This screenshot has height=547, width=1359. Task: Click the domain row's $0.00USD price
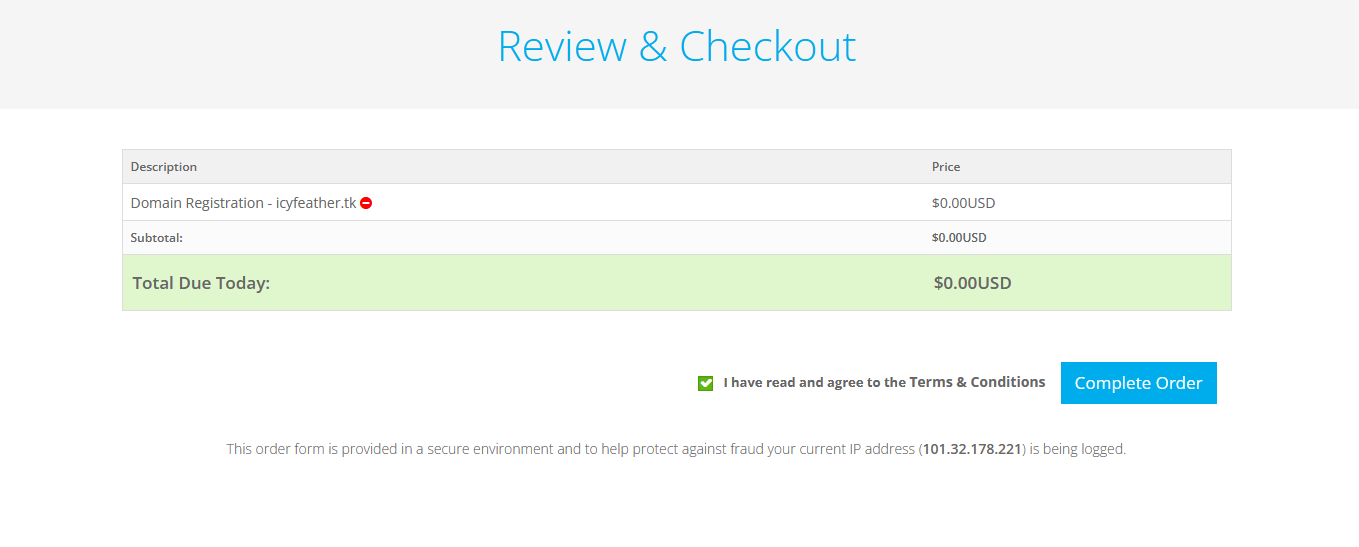coord(963,203)
